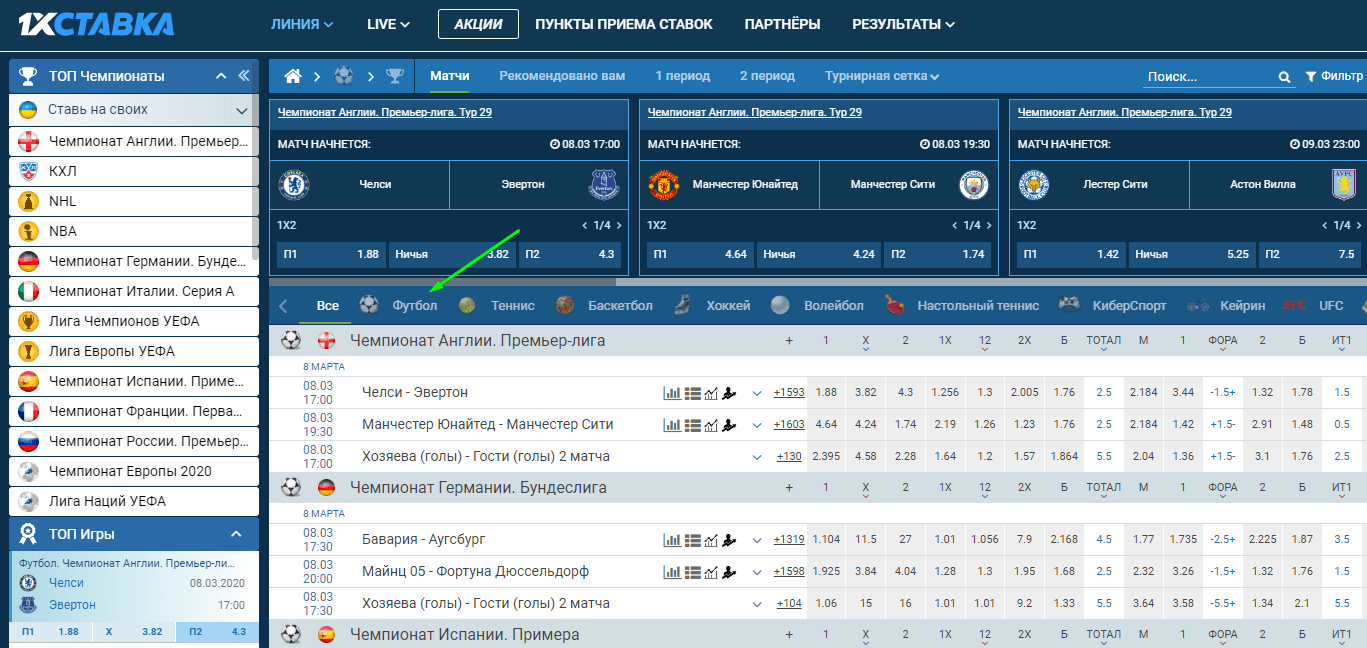The height and width of the screenshot is (648, 1367).
Task: Expand markets chevron for Челси - Эвертон row
Action: click(757, 393)
